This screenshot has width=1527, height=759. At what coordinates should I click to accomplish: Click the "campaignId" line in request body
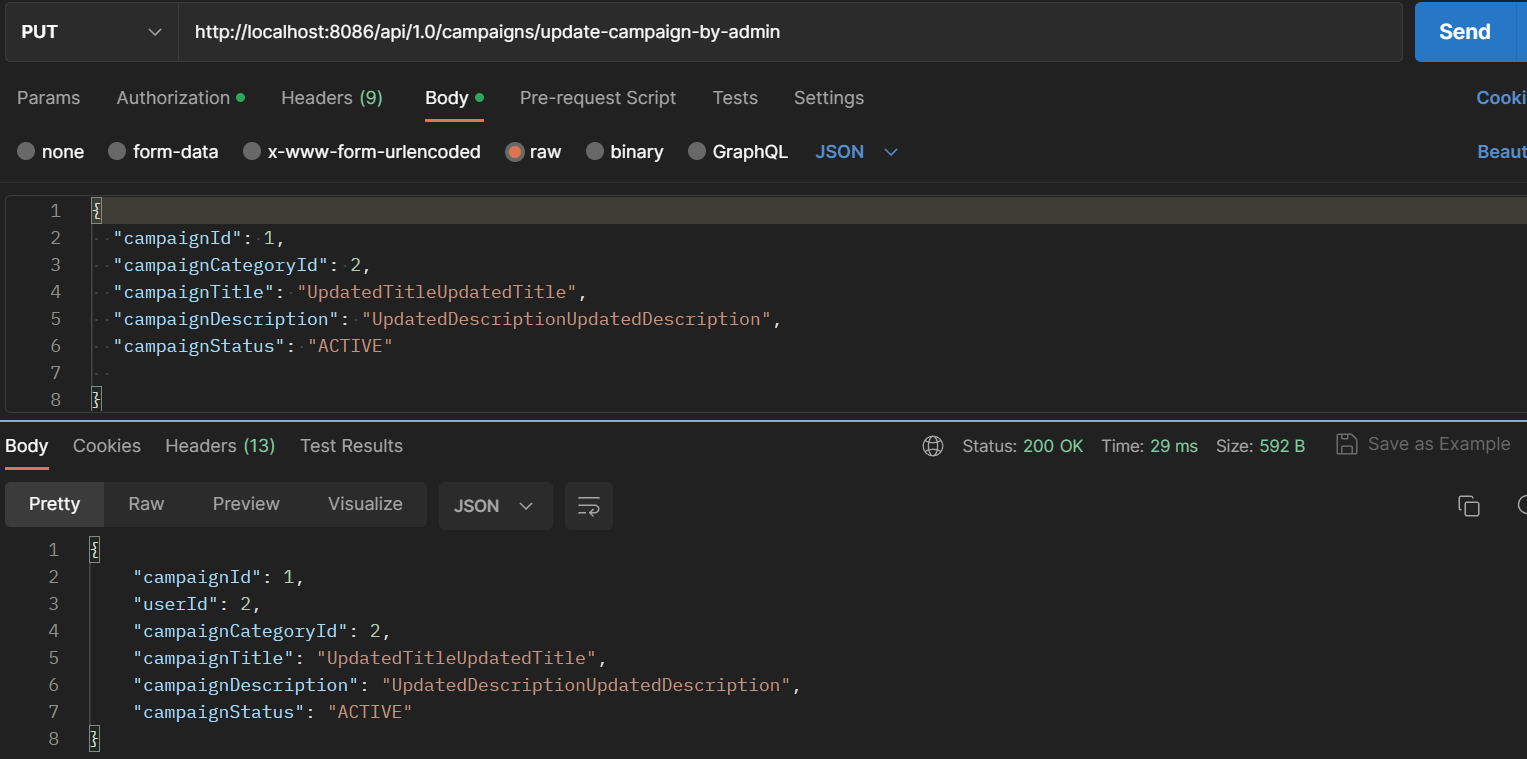[199, 238]
